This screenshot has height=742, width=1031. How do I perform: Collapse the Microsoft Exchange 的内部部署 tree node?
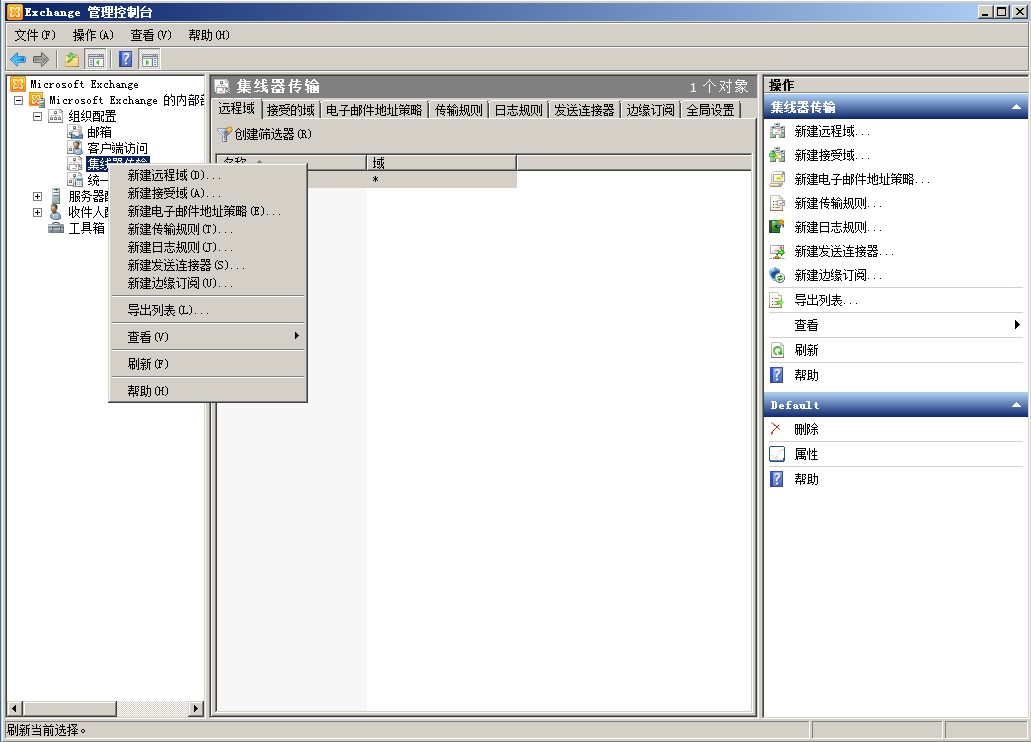18,100
